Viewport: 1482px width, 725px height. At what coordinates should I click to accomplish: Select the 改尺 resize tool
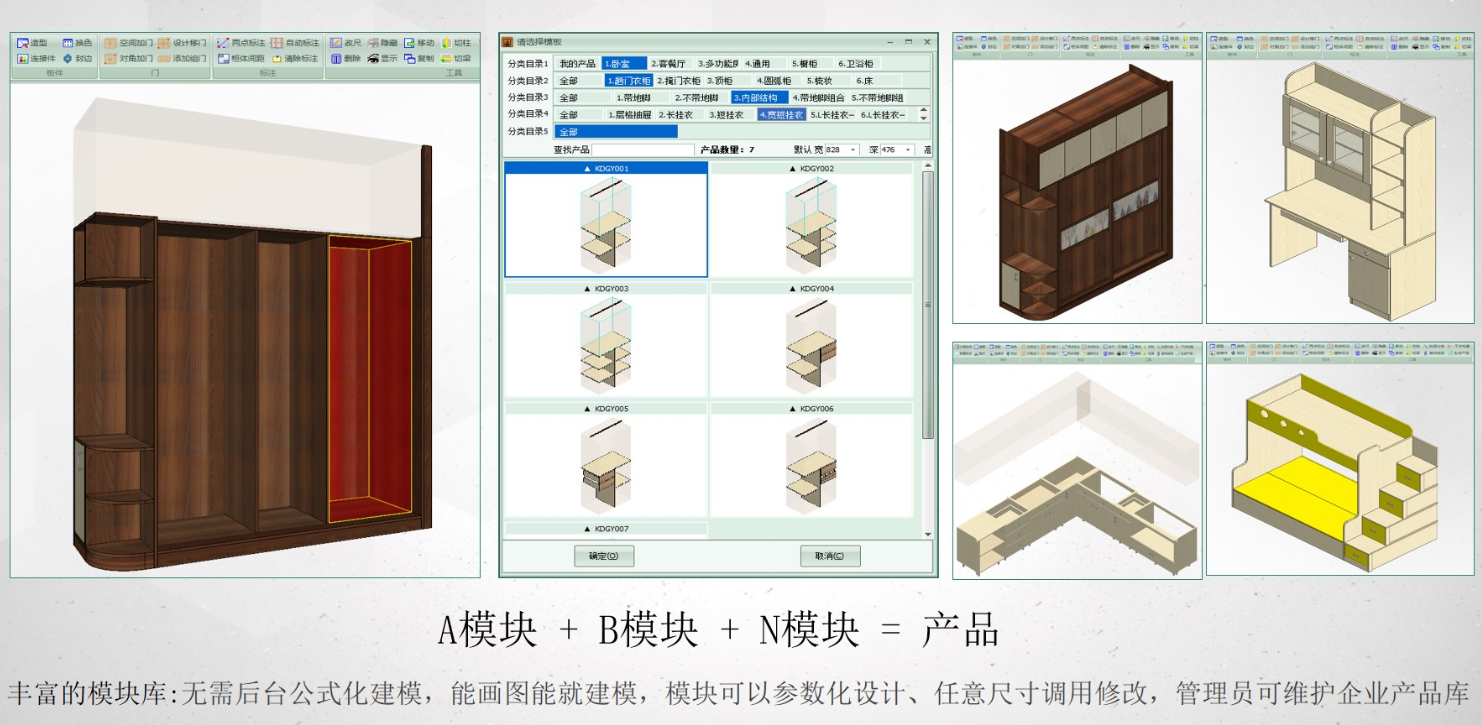tap(345, 43)
